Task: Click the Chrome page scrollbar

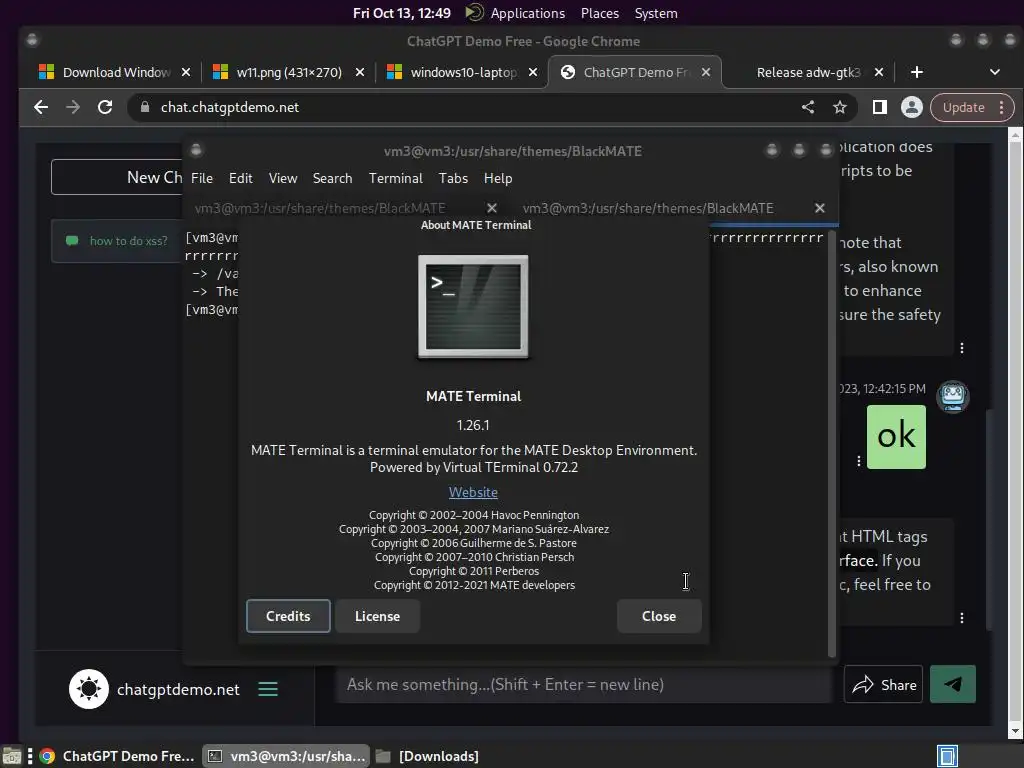Action: [x=1015, y=434]
